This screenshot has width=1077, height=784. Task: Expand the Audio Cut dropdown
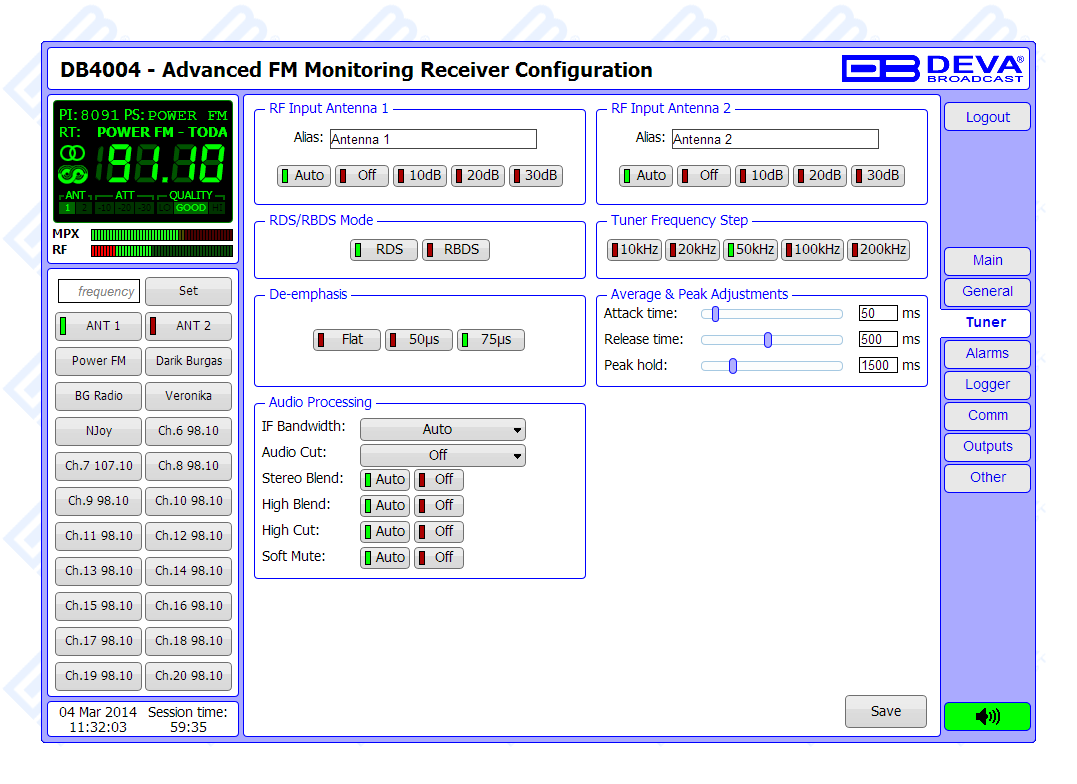point(442,455)
